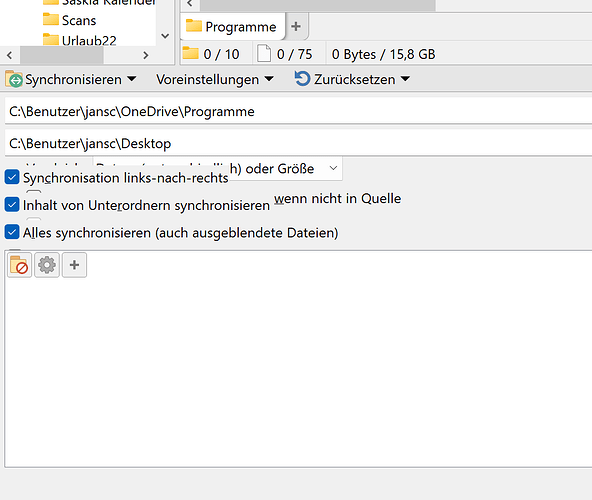Open the gear settings button

[47, 265]
